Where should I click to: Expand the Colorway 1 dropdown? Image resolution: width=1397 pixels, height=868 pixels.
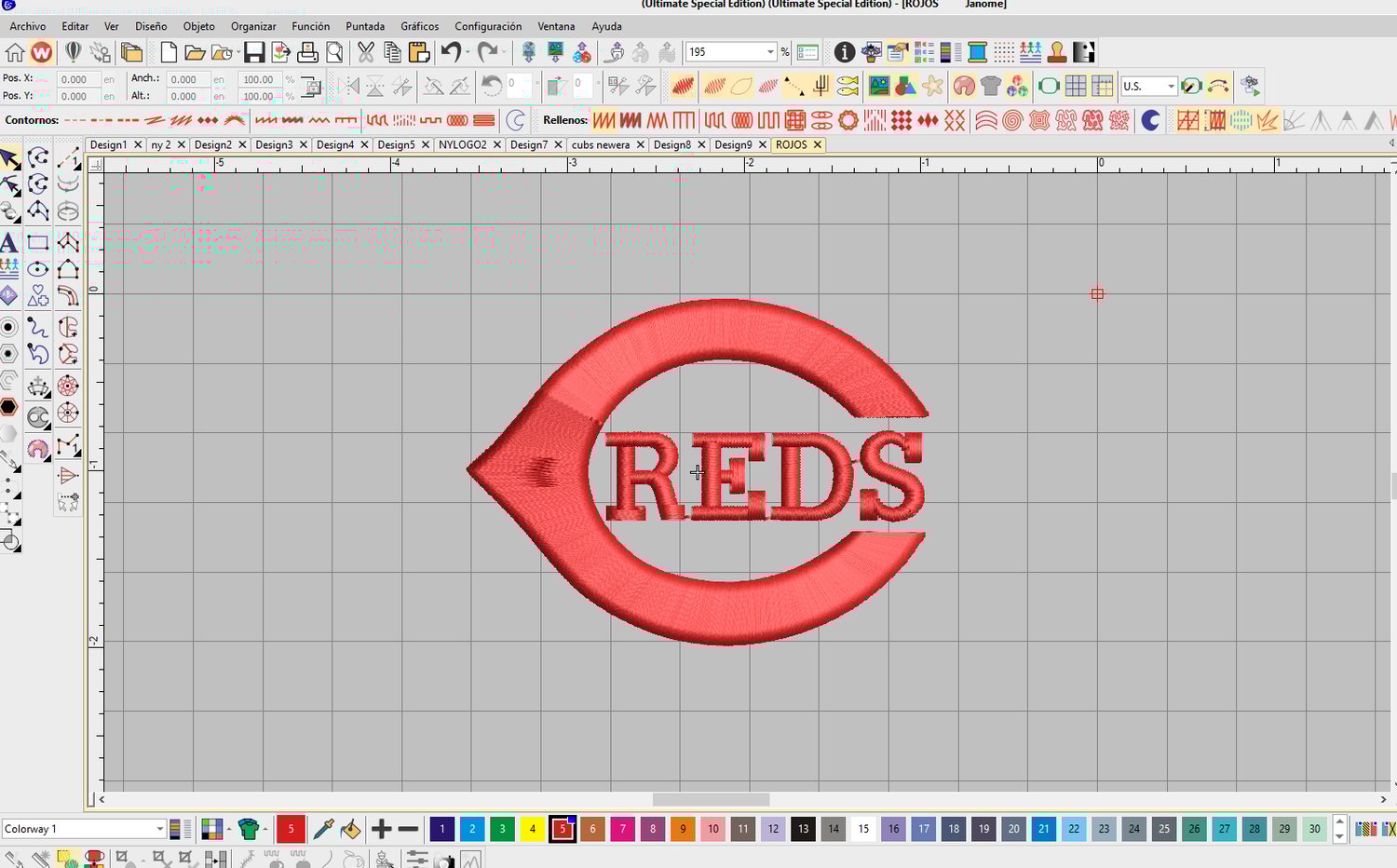click(x=159, y=829)
